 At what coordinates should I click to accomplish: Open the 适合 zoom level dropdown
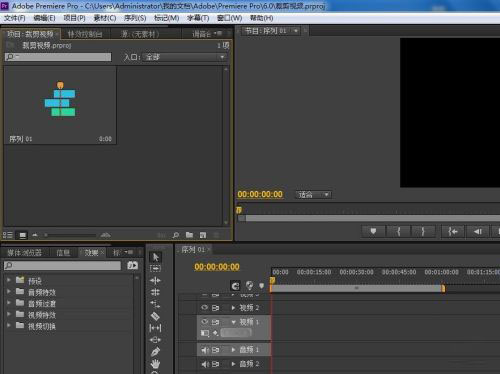313,195
